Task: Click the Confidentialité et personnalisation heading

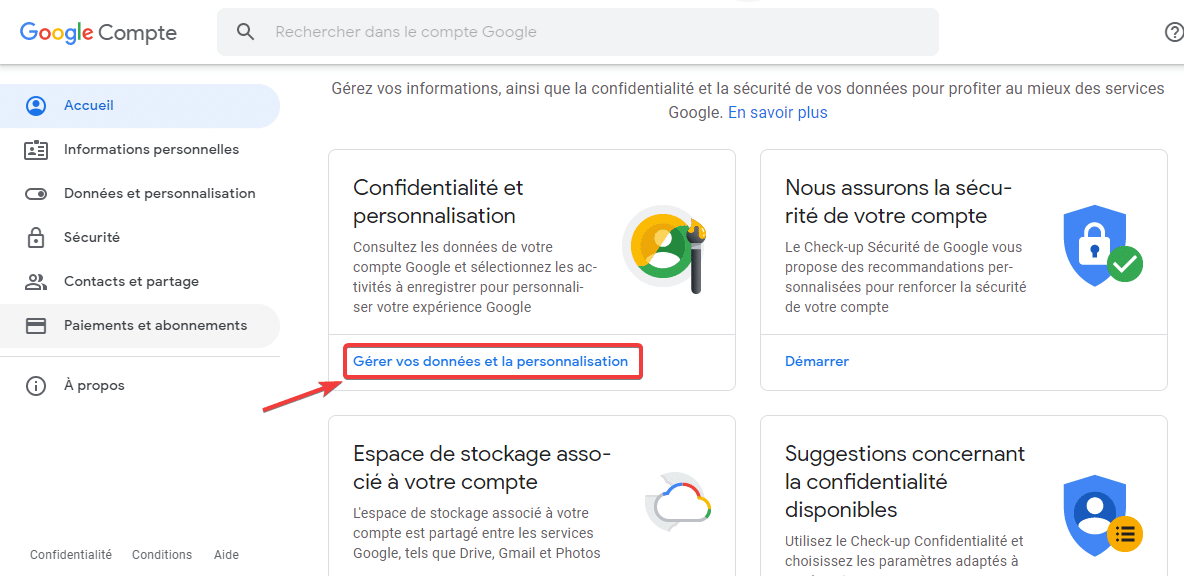Action: tap(439, 202)
